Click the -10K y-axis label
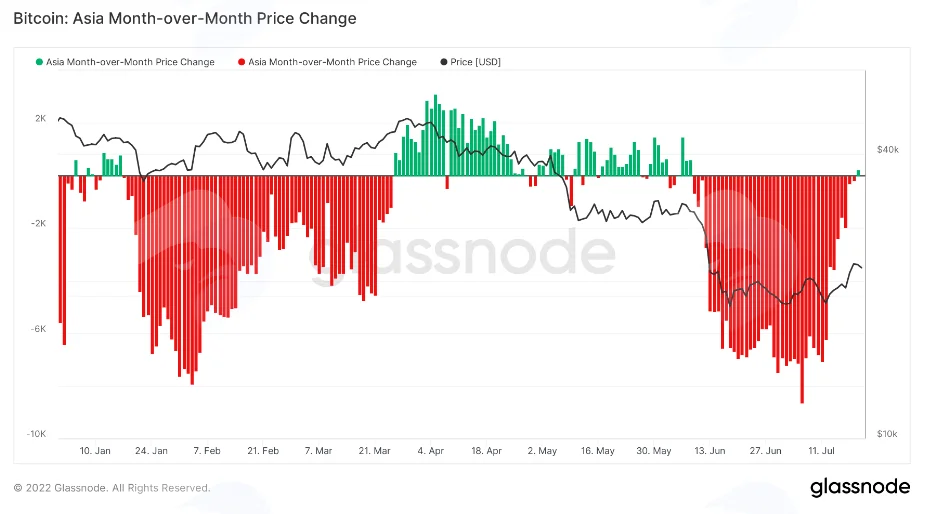Viewport: 928px width, 514px height. [x=36, y=434]
